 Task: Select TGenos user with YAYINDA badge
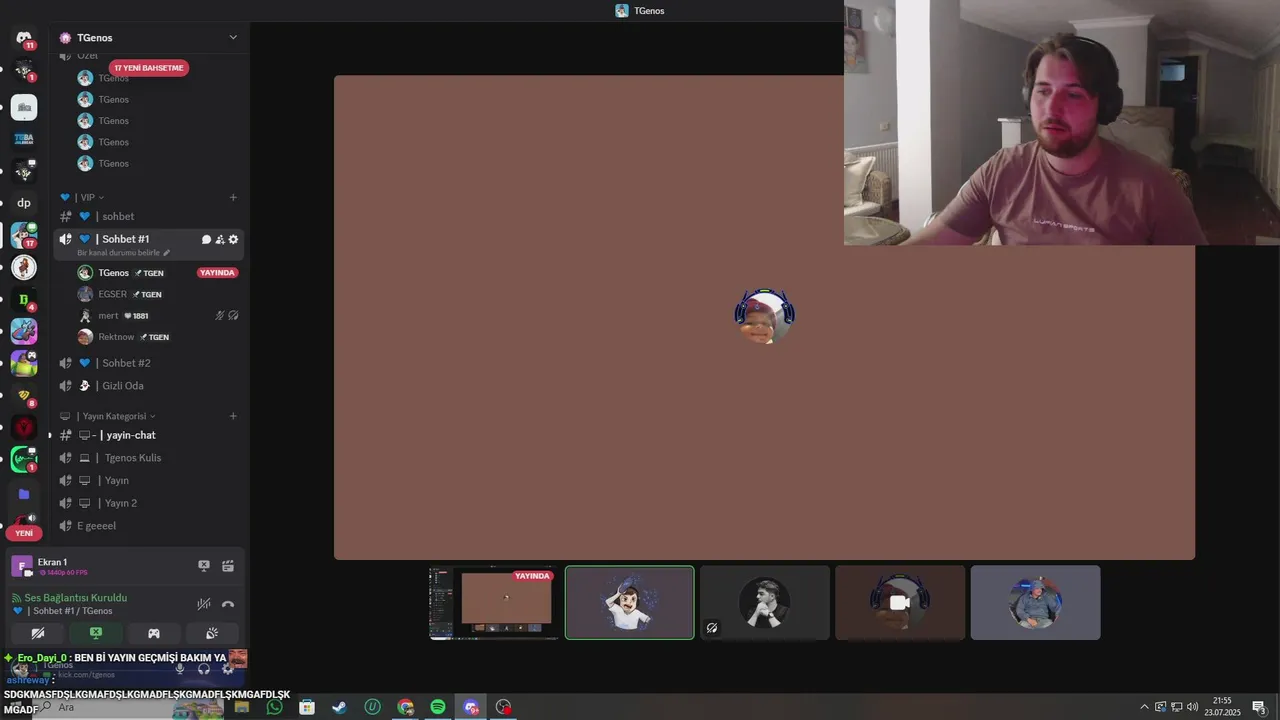[158, 273]
